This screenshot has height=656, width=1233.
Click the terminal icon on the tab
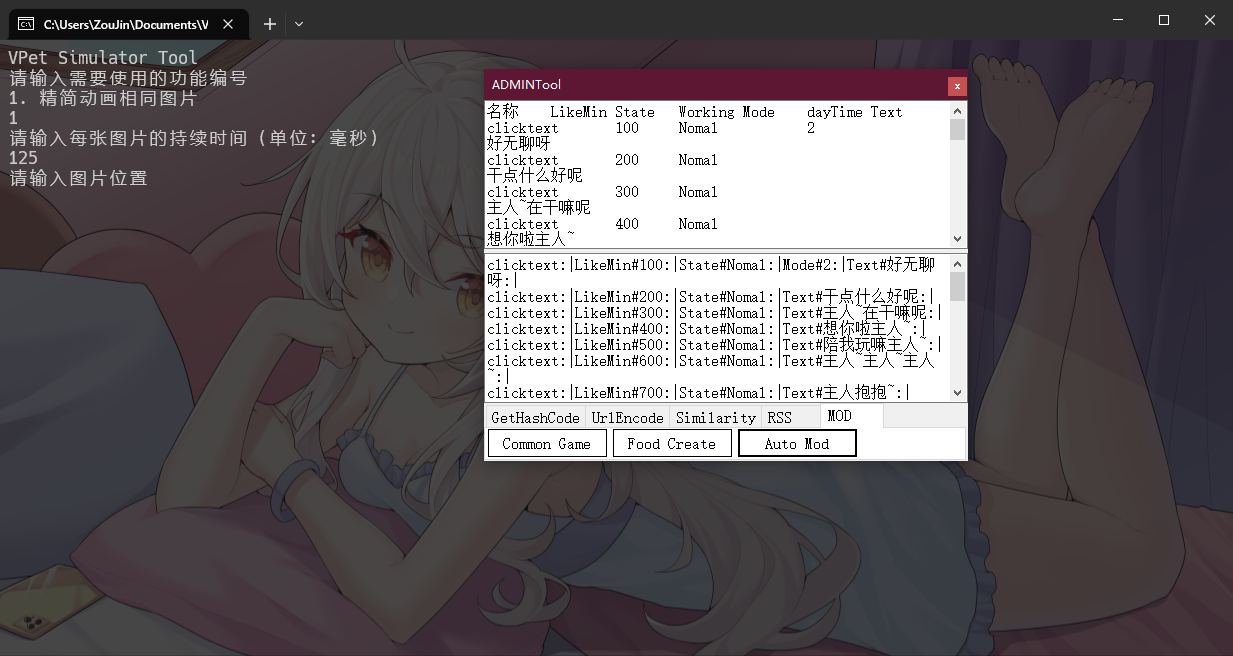click(26, 23)
